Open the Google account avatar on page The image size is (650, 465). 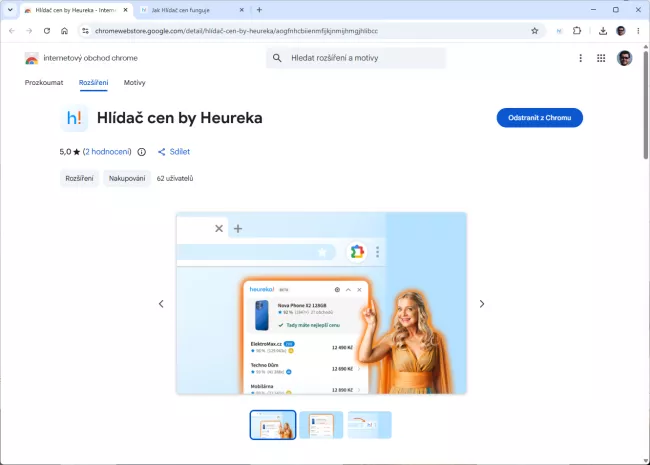(624, 58)
